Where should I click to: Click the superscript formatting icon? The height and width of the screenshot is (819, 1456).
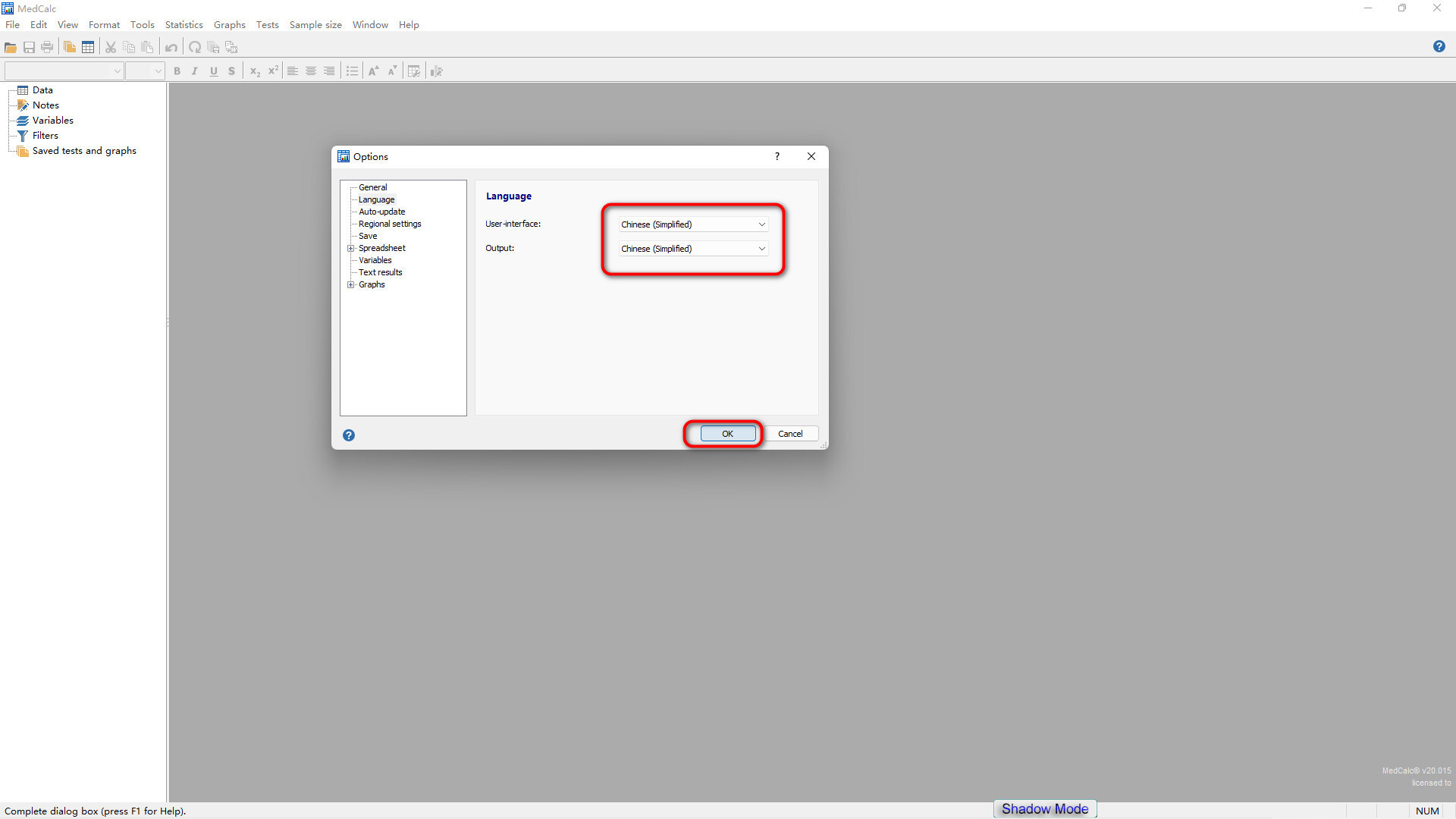[x=273, y=71]
